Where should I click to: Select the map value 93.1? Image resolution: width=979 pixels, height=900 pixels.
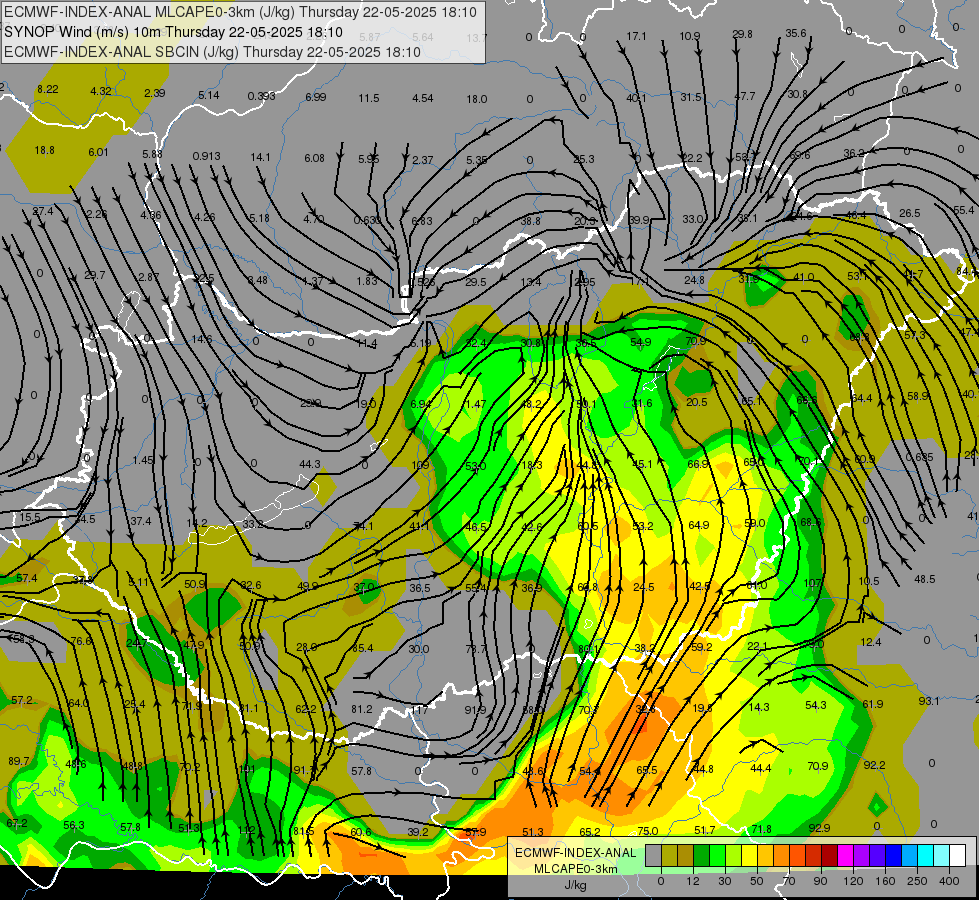pyautogui.click(x=928, y=701)
